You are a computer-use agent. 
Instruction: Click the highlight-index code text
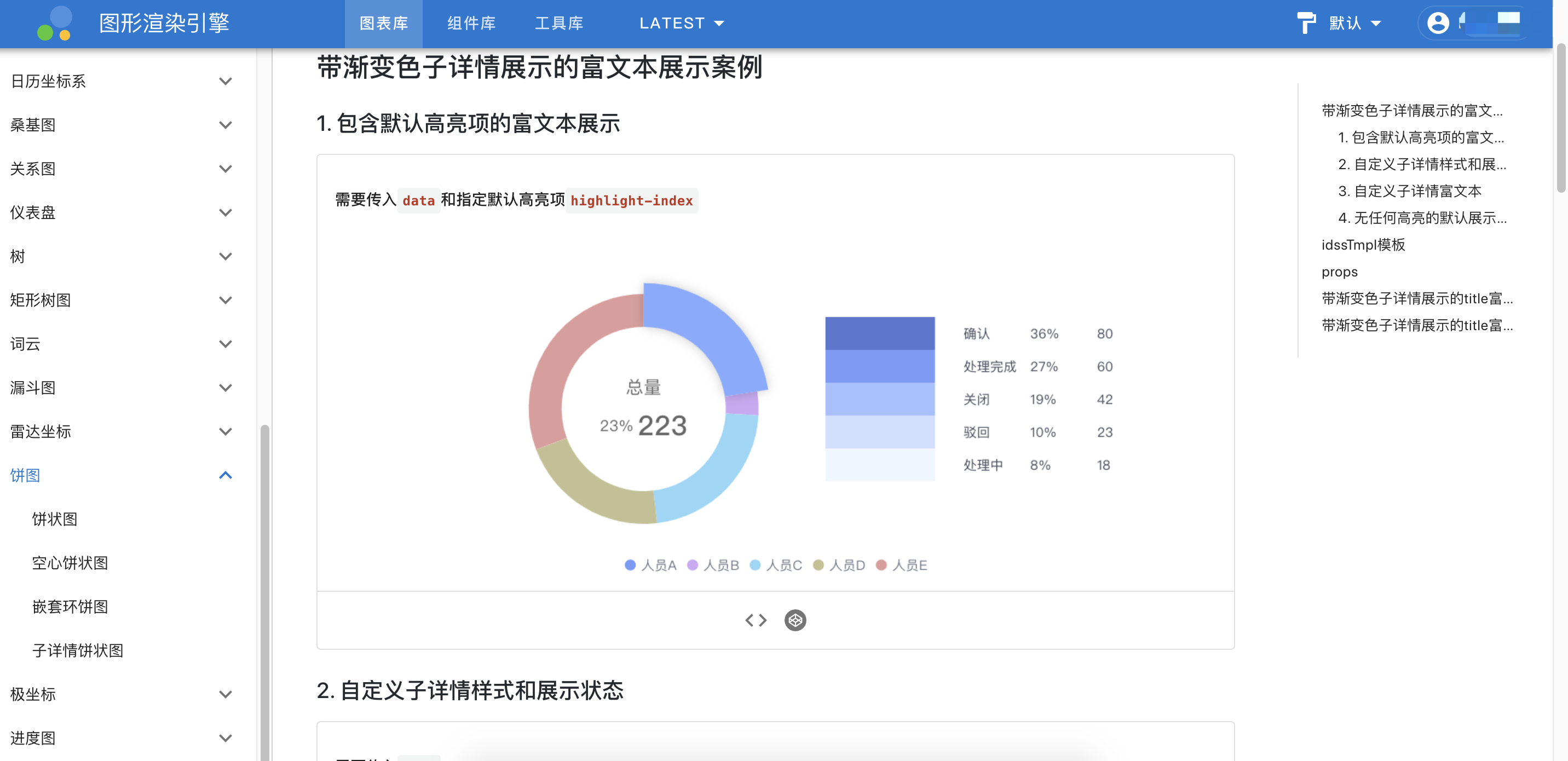click(x=631, y=200)
